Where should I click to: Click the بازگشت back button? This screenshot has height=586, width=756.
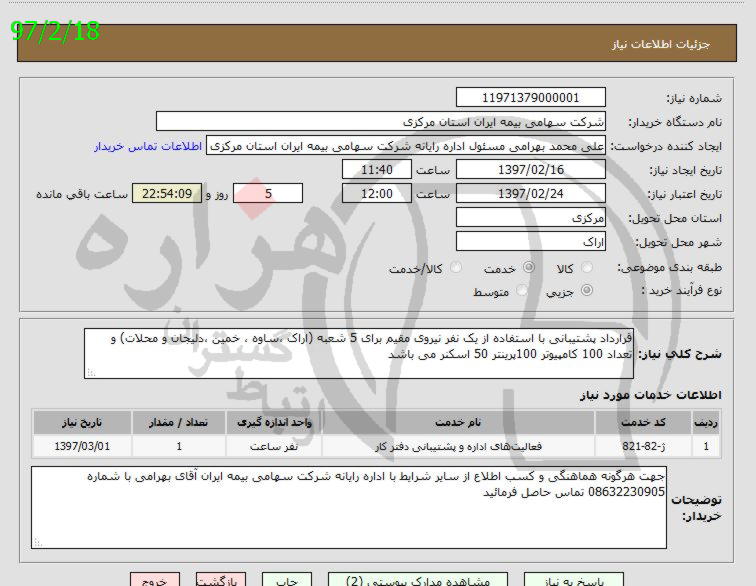point(221,580)
